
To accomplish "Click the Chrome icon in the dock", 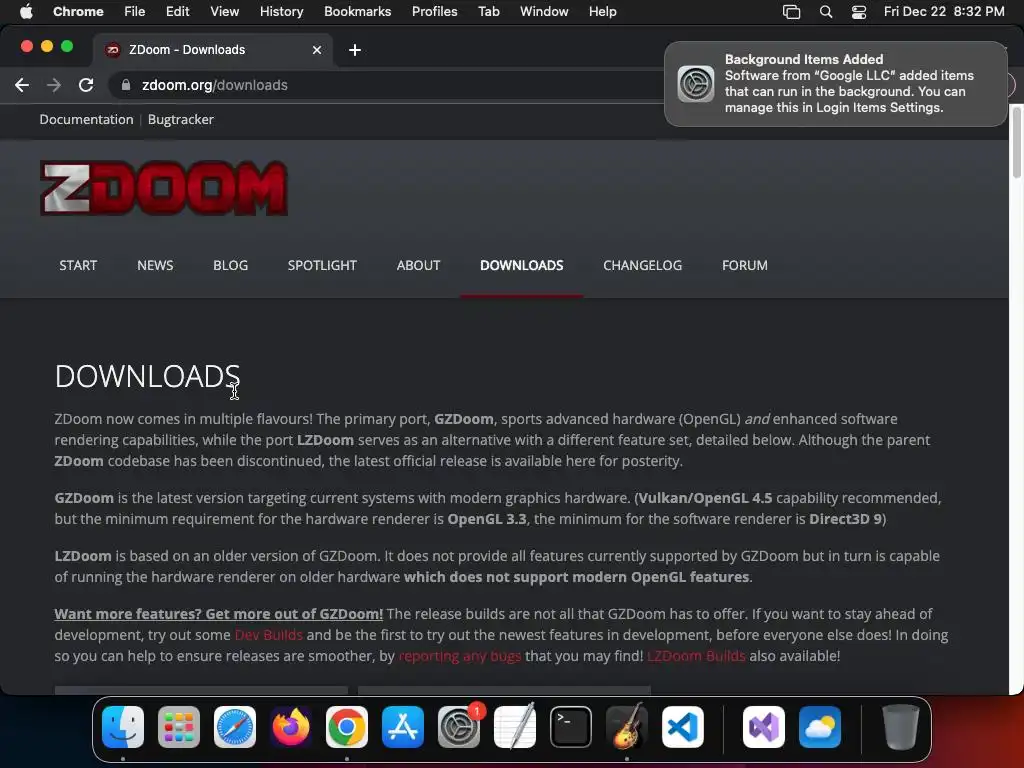I will click(347, 727).
